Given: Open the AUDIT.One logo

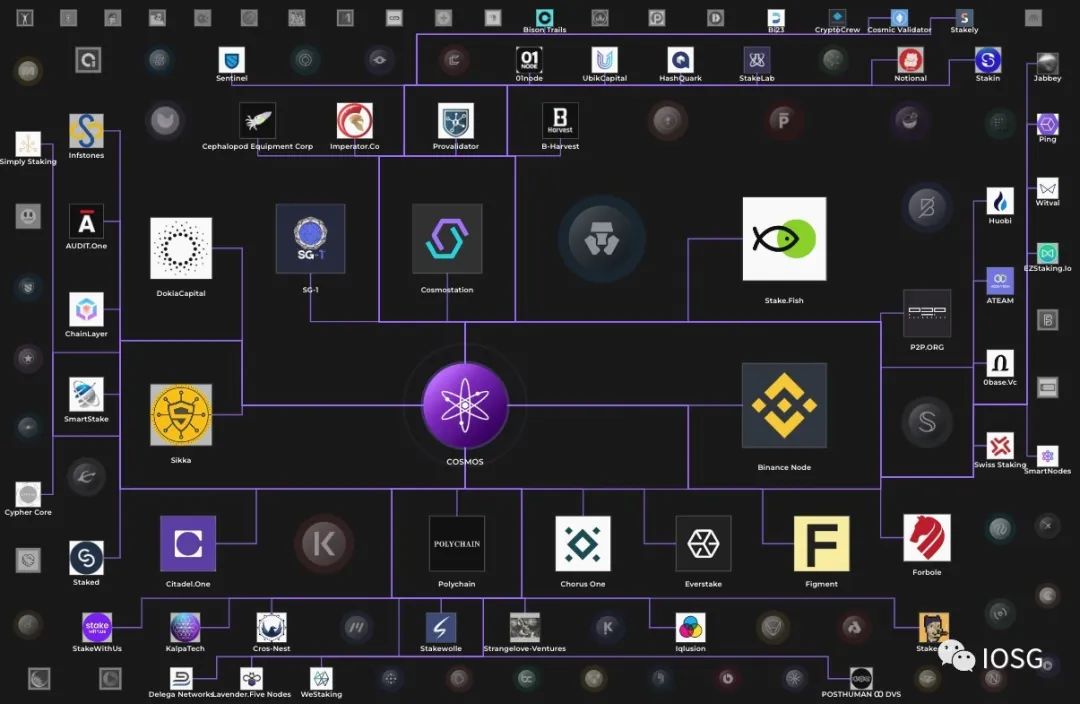Looking at the screenshot, I should [86, 221].
